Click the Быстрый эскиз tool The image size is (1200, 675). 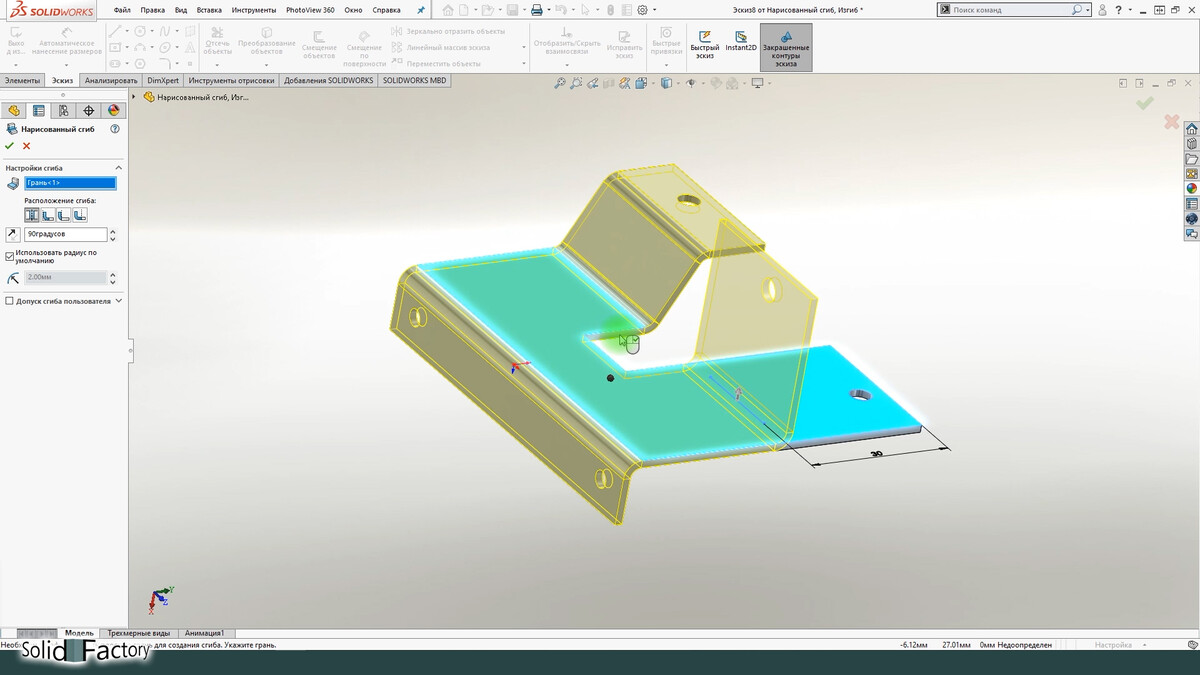point(704,42)
